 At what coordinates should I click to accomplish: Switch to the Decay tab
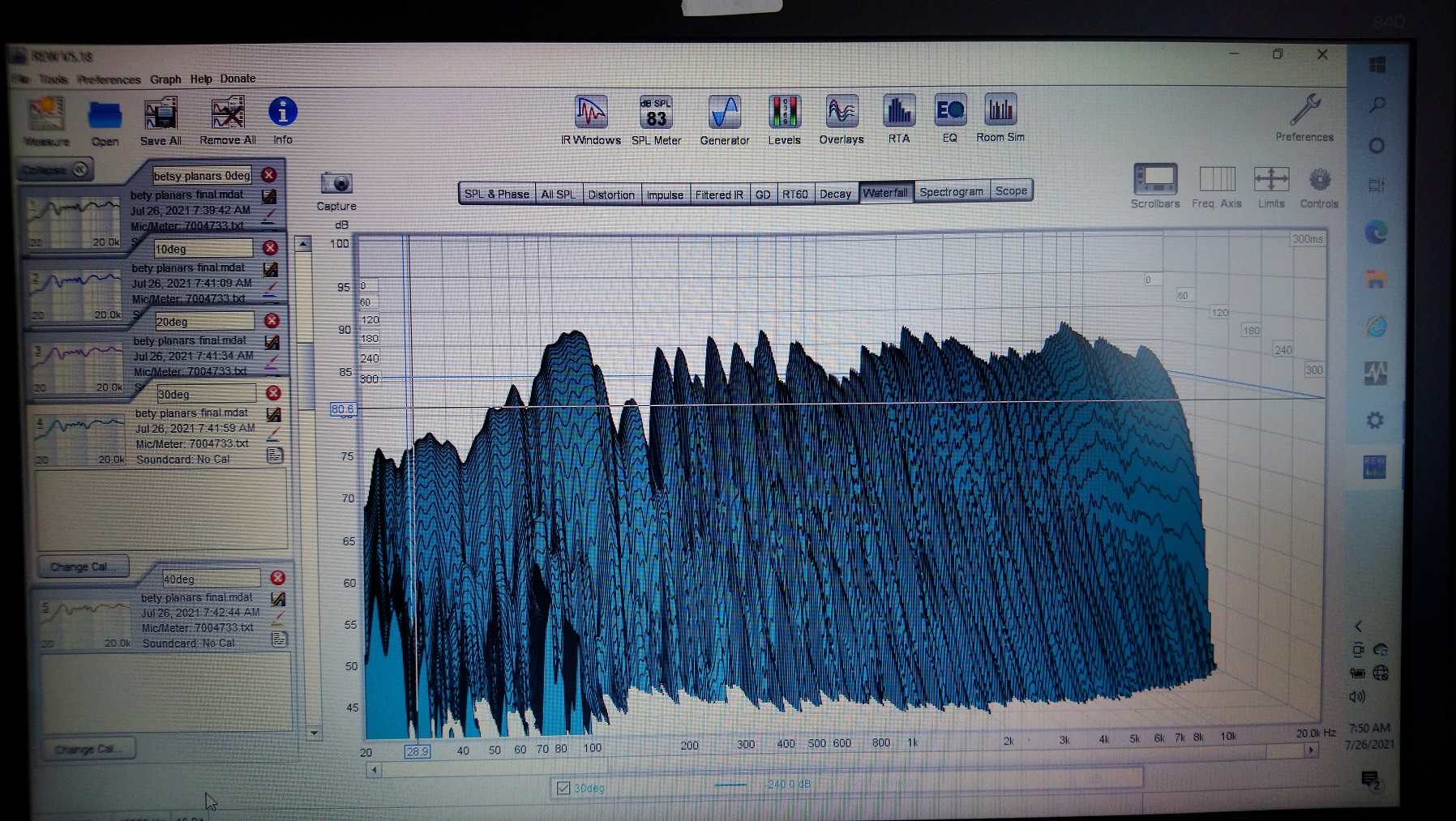pyautogui.click(x=835, y=194)
